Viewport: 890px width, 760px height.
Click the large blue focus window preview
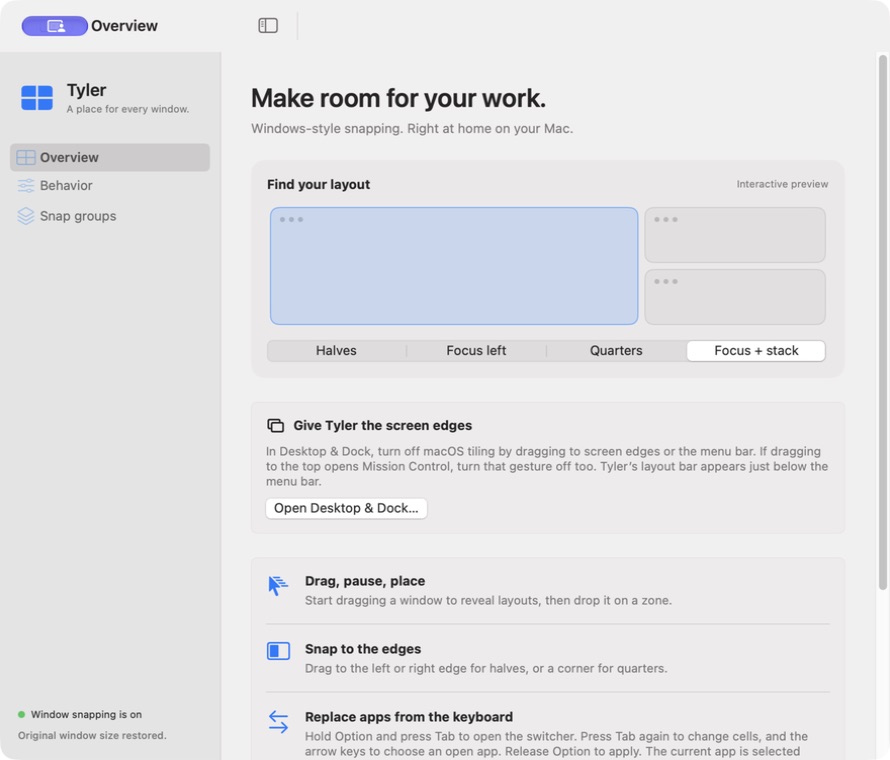point(454,266)
